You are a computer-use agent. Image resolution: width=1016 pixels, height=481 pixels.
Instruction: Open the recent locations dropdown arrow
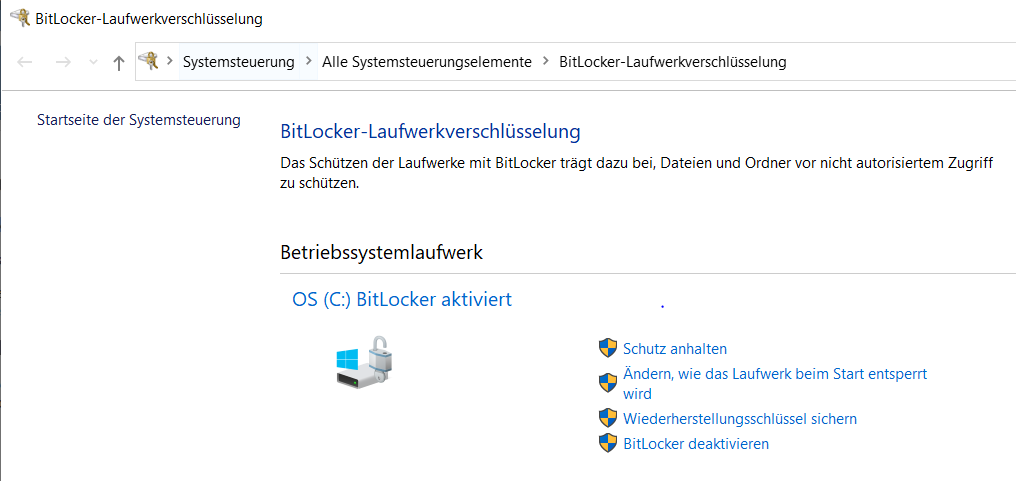point(93,62)
